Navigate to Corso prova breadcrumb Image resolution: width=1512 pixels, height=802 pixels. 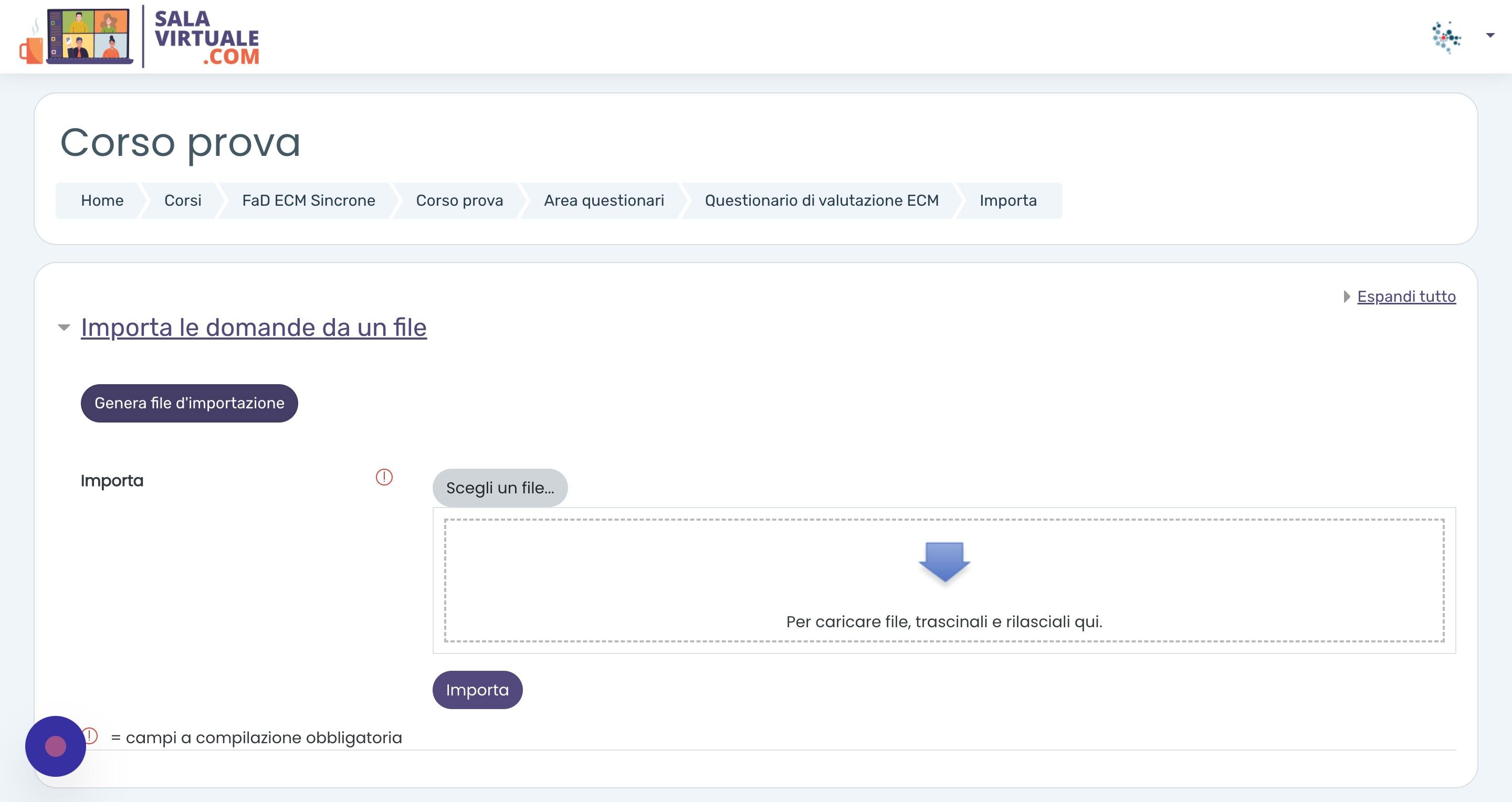coord(459,201)
